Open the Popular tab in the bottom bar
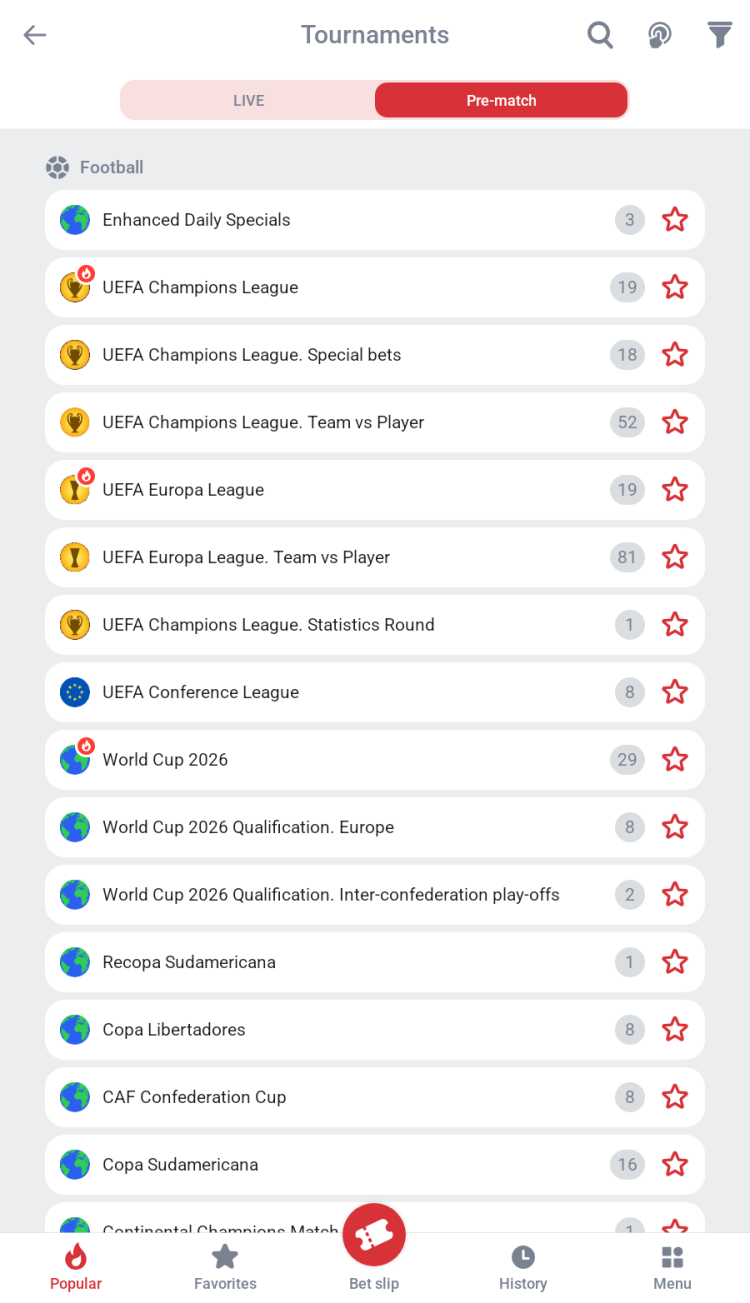Viewport: 750px width, 1303px height. point(76,1266)
